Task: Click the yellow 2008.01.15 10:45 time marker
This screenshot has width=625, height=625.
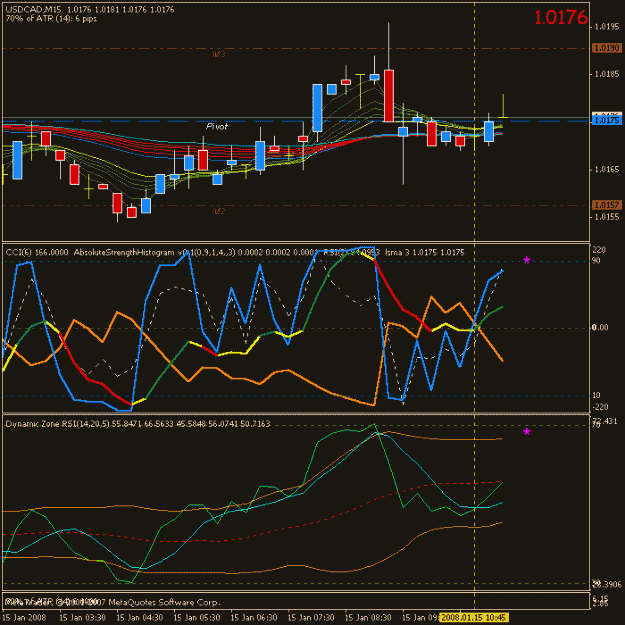Action: [473, 618]
